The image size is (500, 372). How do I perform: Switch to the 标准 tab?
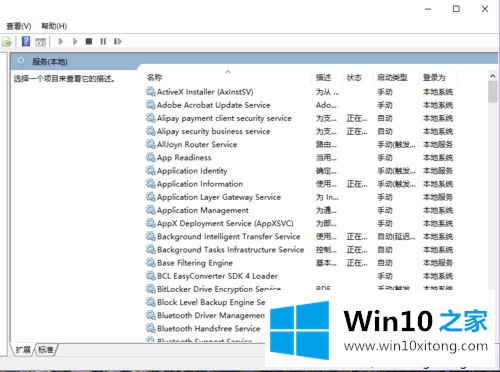[x=46, y=350]
